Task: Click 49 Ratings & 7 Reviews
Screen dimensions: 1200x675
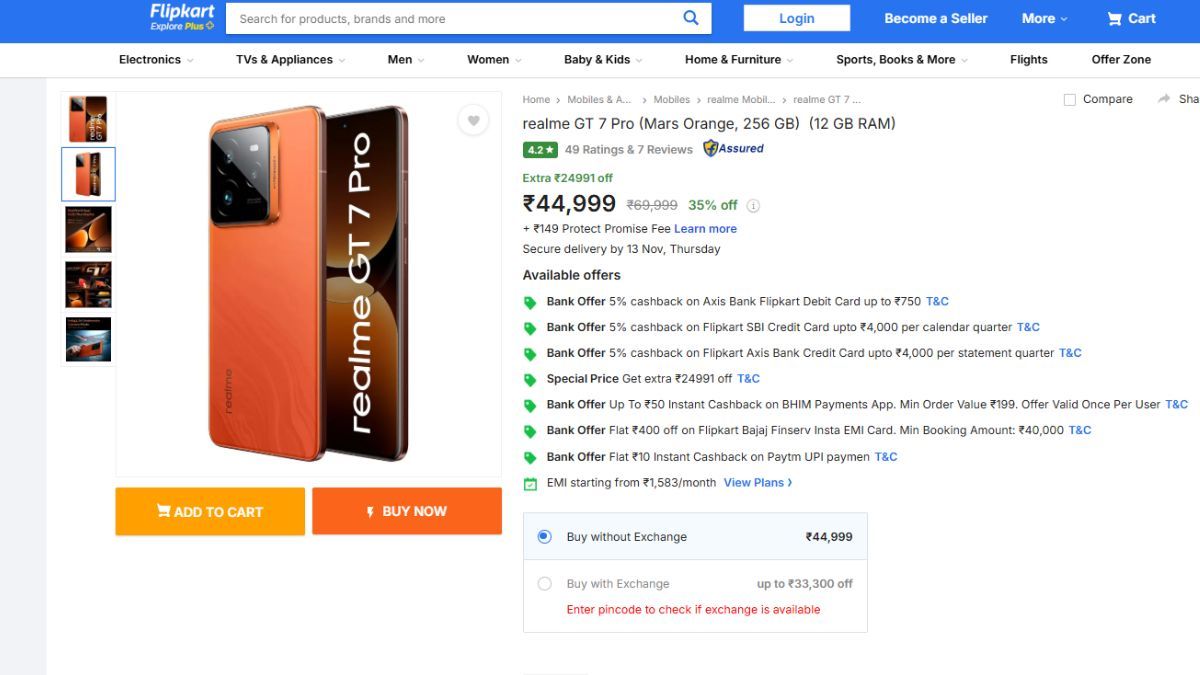Action: (628, 150)
